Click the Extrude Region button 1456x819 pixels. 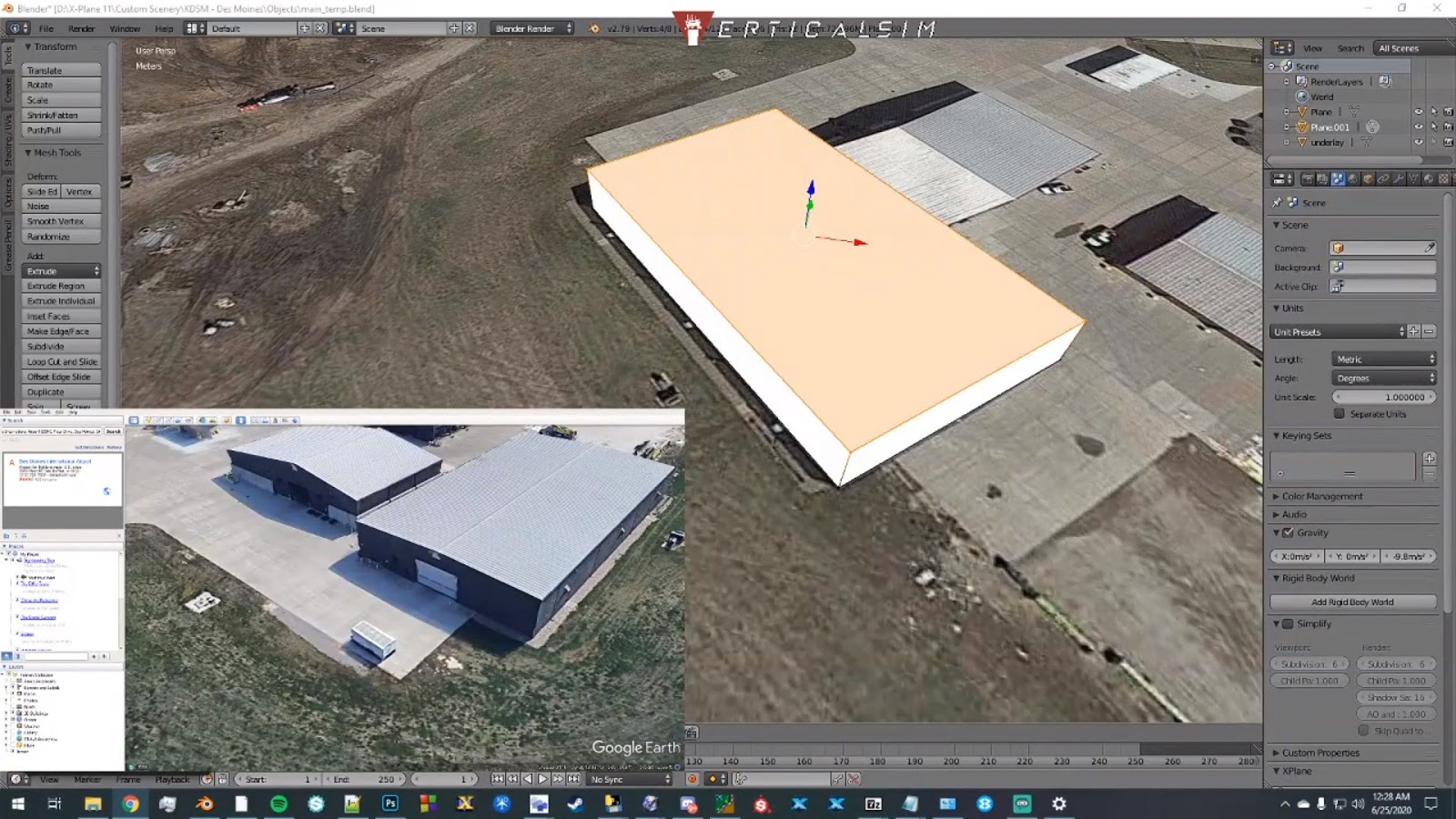61,286
